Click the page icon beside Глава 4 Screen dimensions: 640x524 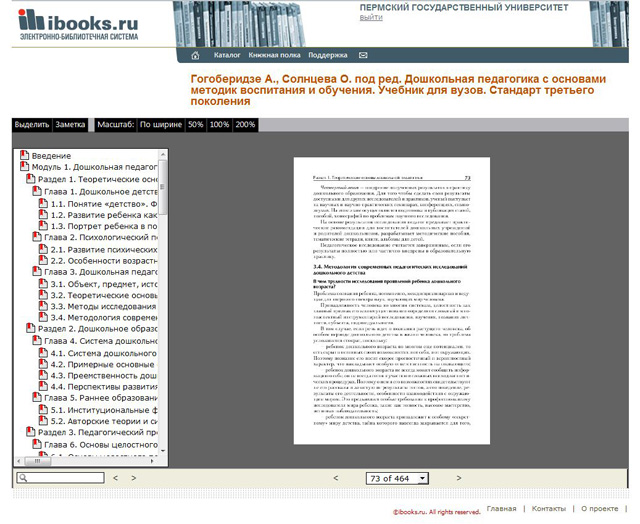(x=37, y=340)
